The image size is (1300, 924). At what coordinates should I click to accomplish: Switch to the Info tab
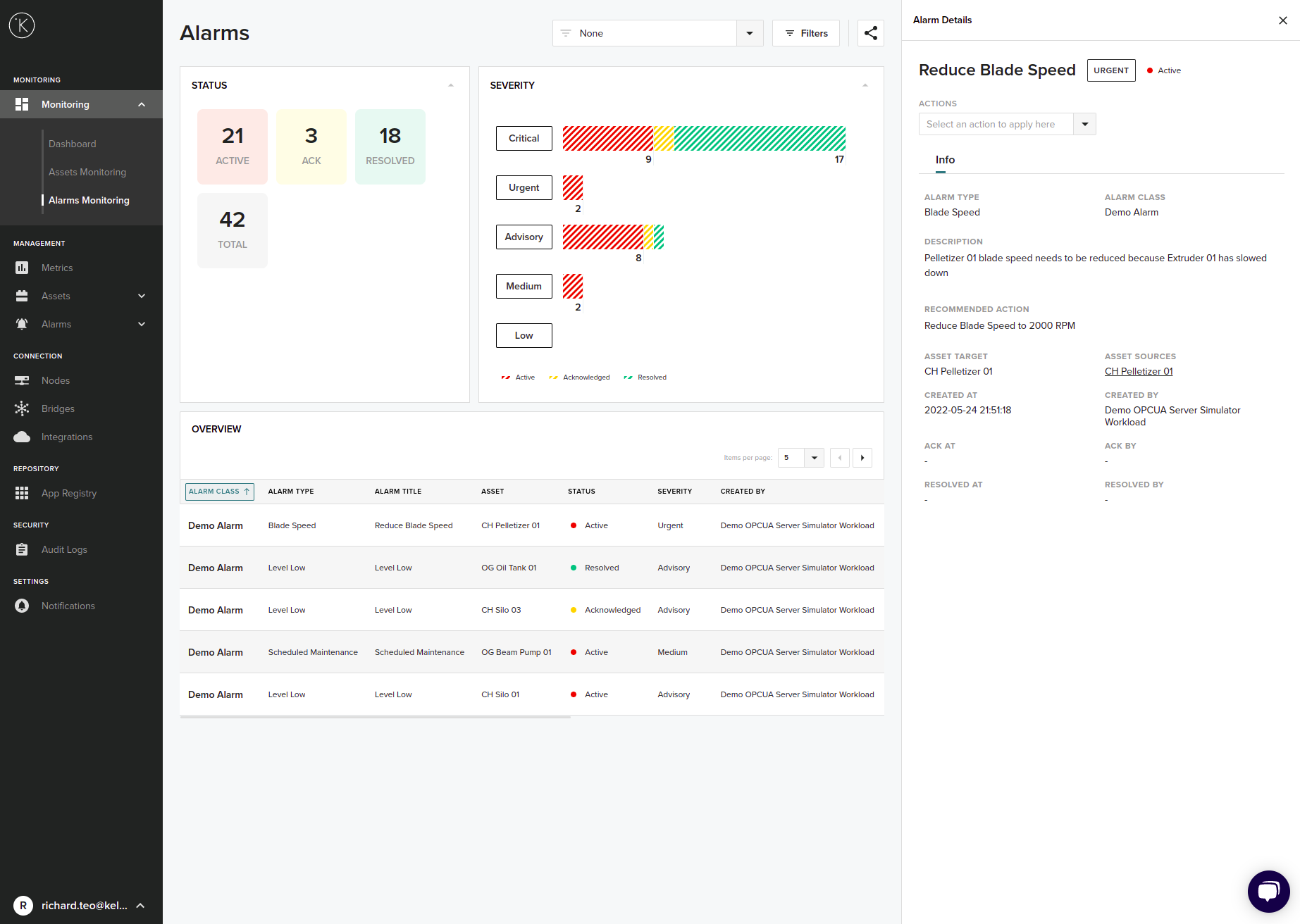945,160
